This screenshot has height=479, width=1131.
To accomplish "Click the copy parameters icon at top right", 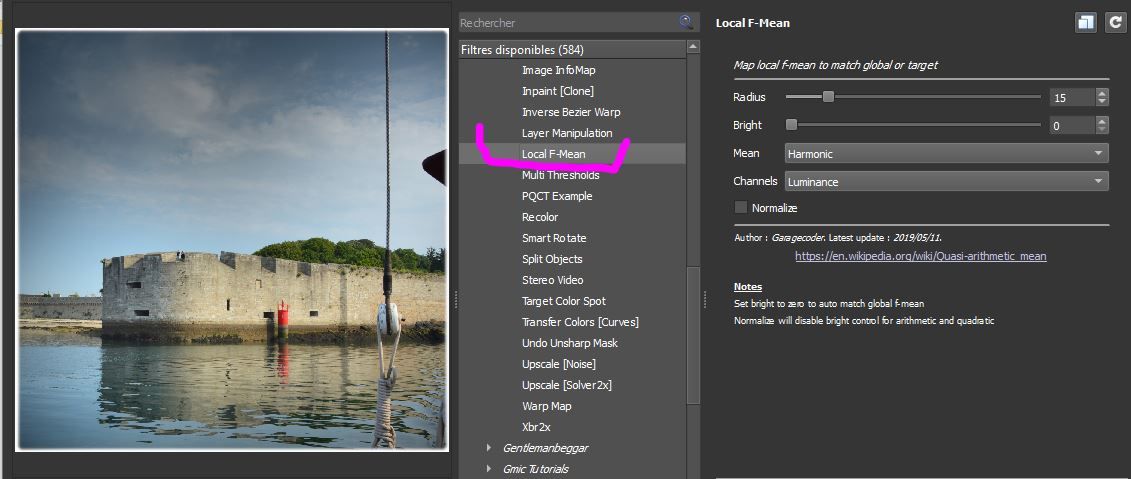I will coord(1086,22).
